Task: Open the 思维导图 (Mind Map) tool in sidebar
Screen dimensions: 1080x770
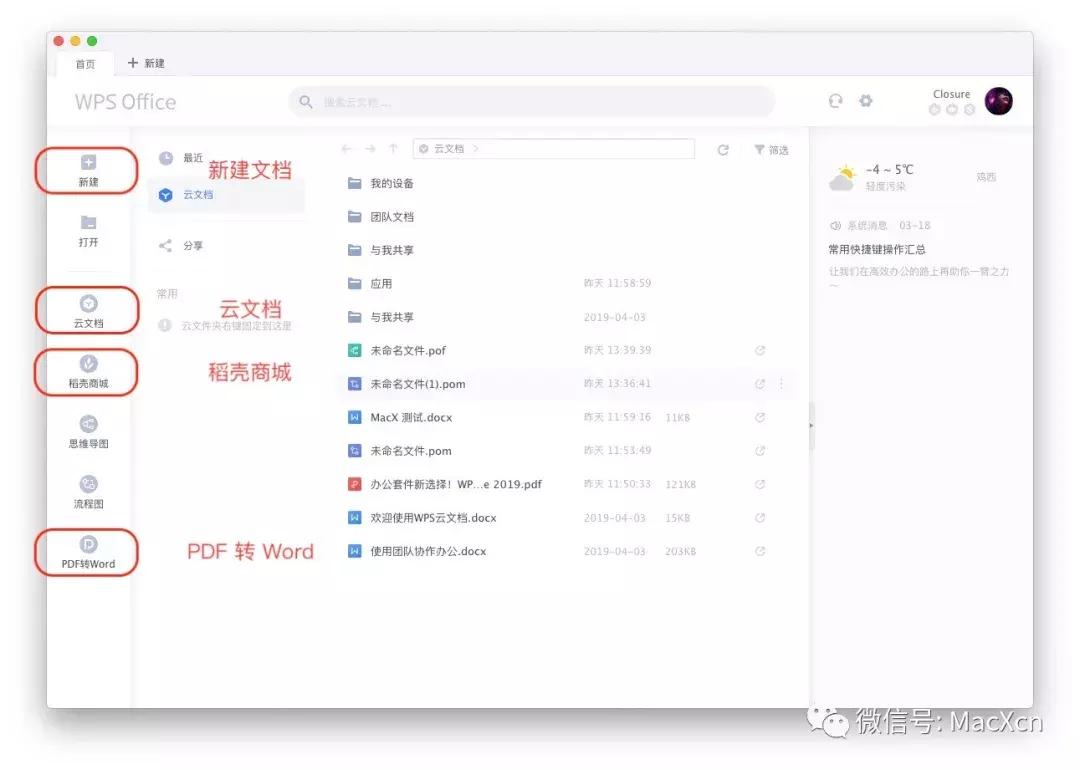Action: tap(87, 432)
